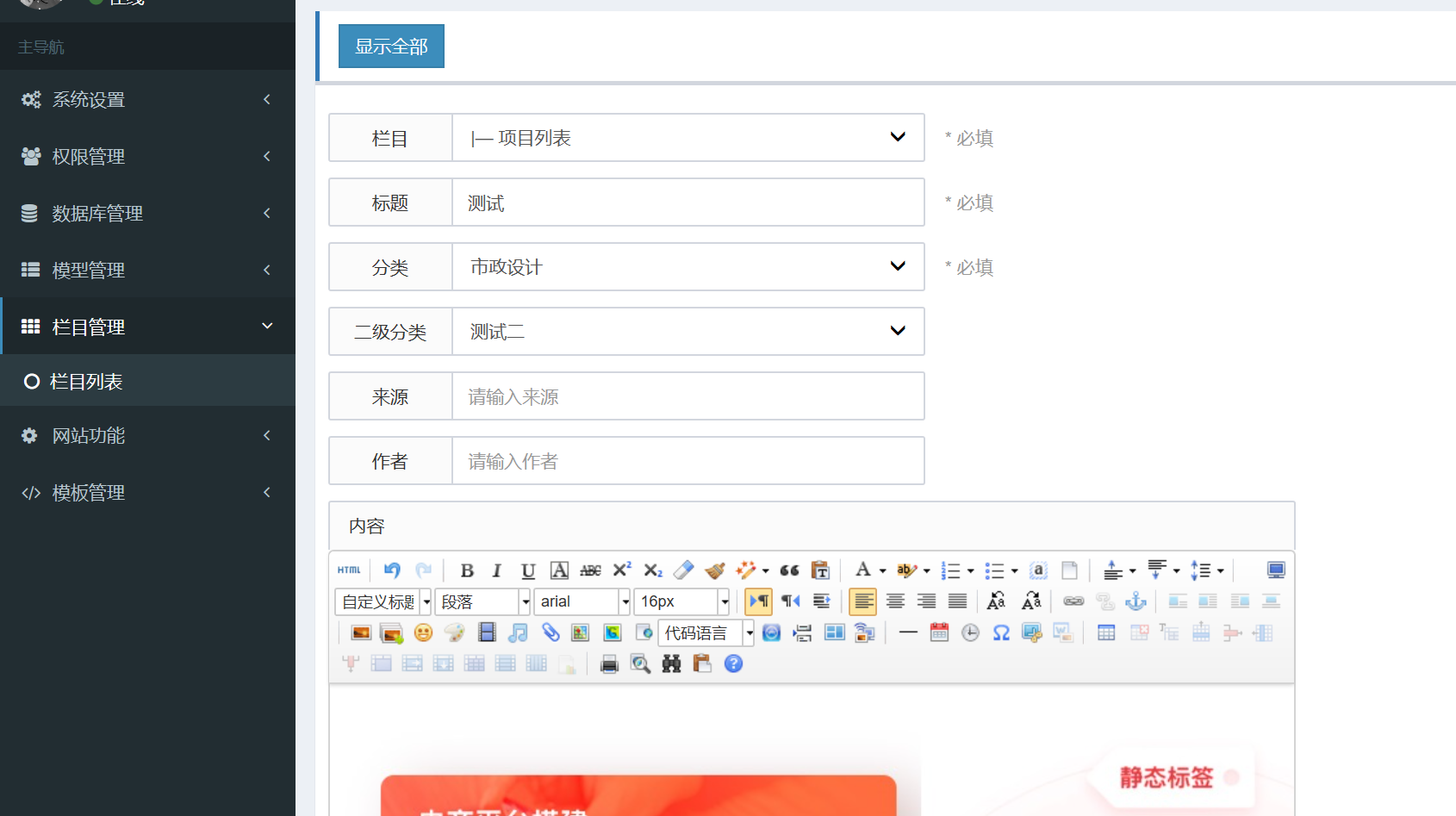Click the eraser icon to clear formatting

(684, 570)
